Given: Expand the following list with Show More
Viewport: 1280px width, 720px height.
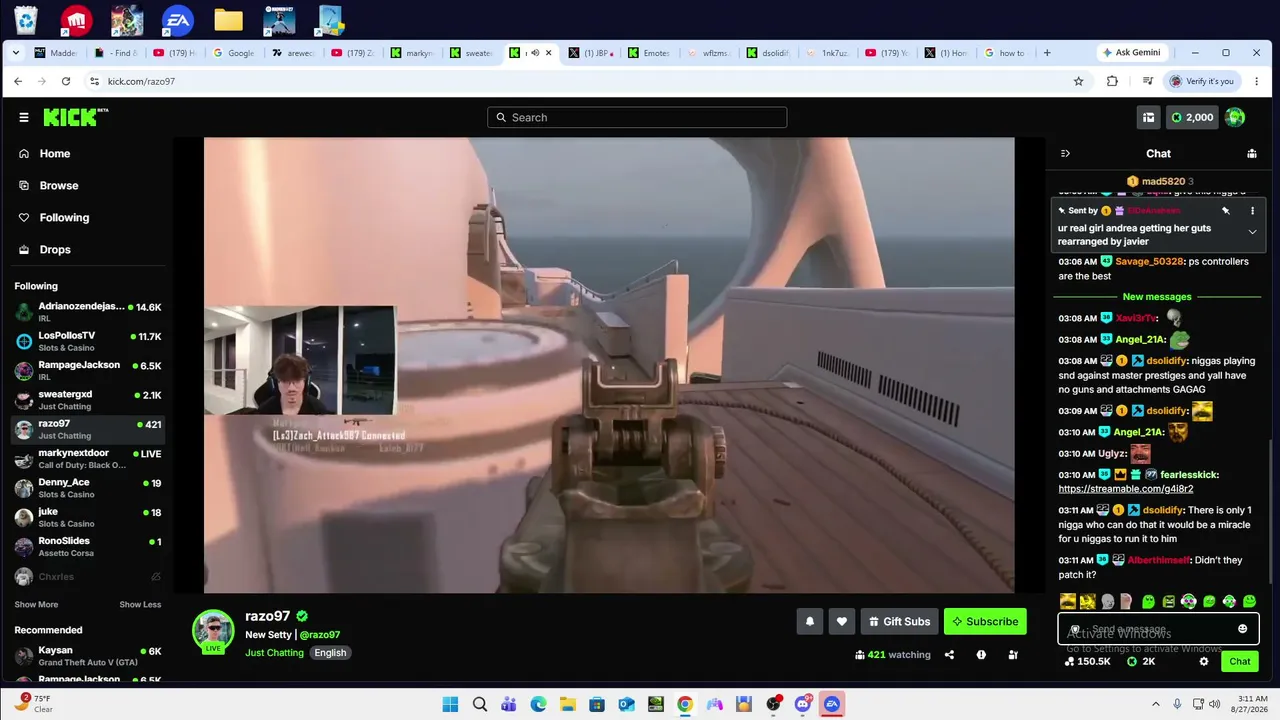Looking at the screenshot, I should click(36, 605).
